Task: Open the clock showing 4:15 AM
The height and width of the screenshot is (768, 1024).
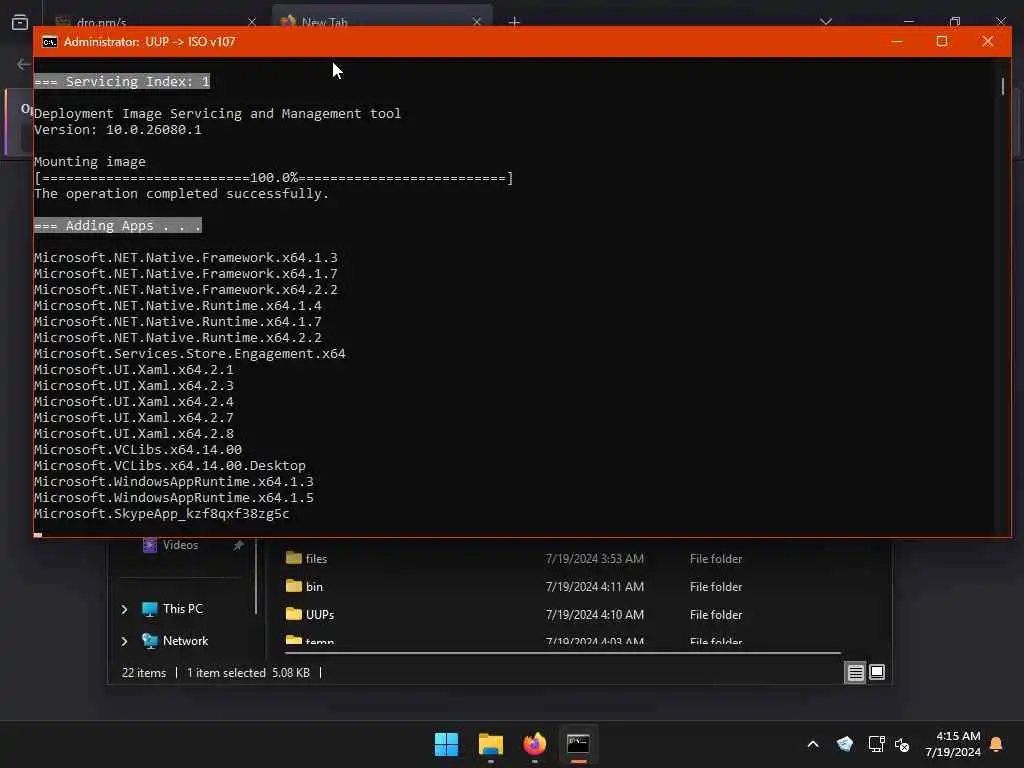Action: [x=952, y=744]
